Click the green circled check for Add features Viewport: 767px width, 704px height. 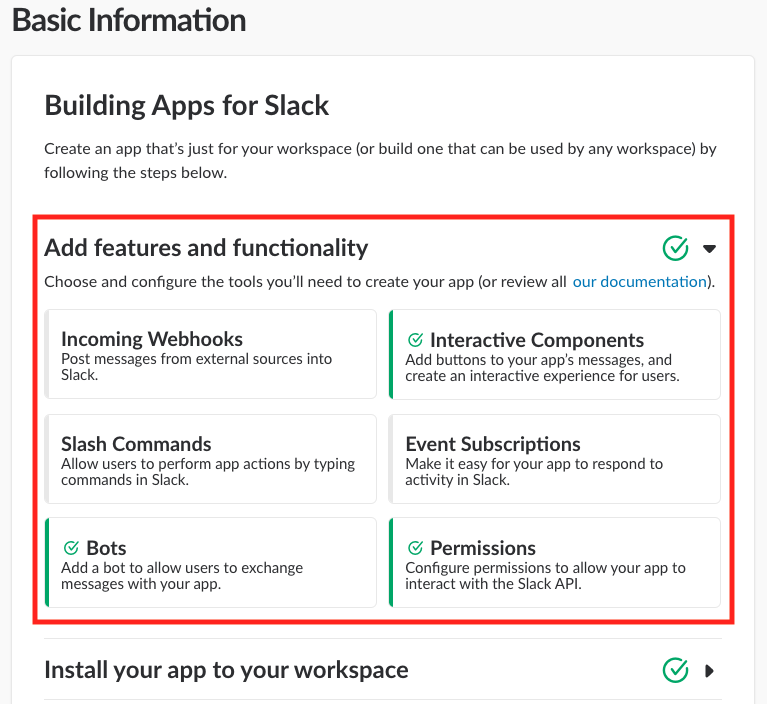676,247
